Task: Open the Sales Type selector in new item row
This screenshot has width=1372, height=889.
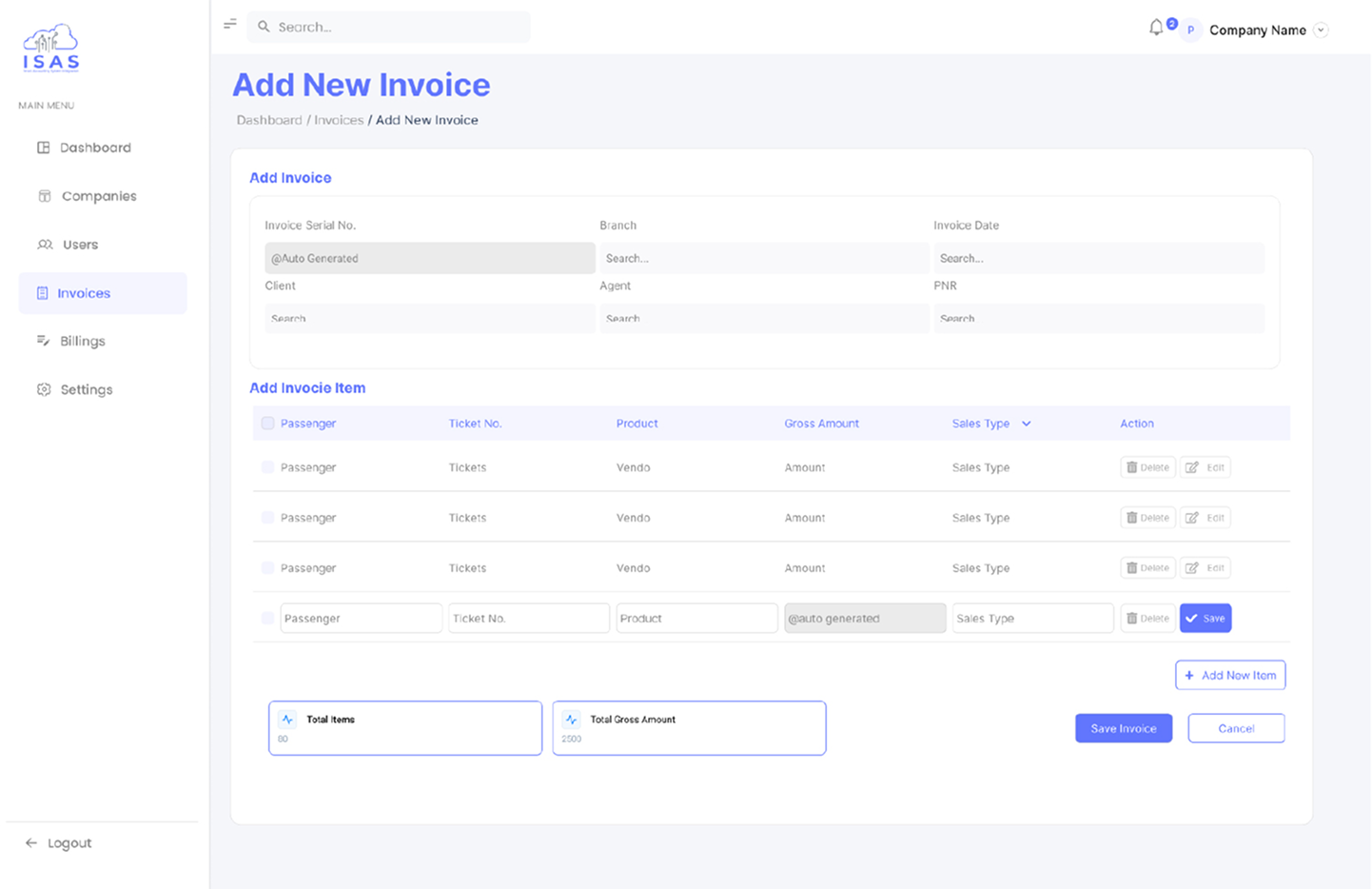Action: [x=1032, y=618]
